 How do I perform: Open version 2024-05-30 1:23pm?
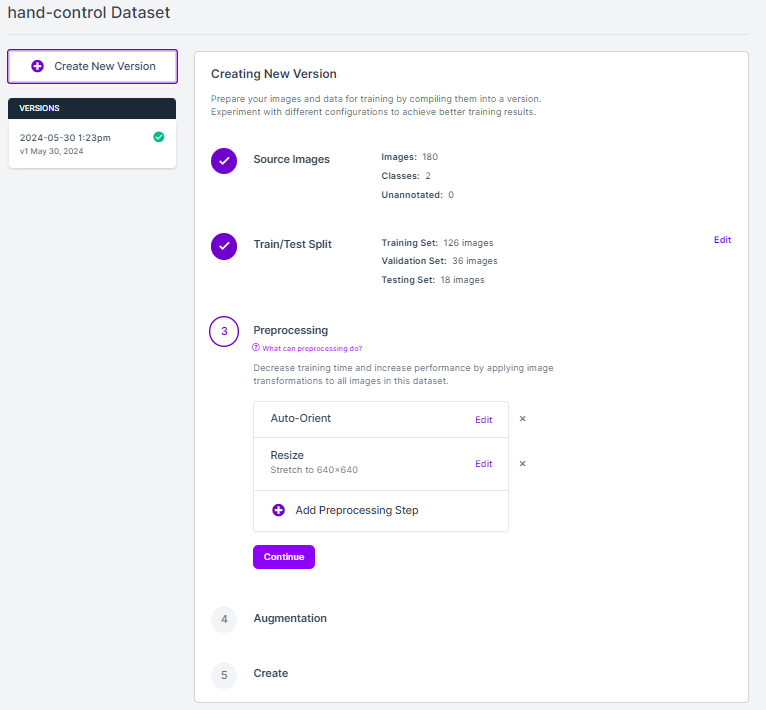(92, 144)
